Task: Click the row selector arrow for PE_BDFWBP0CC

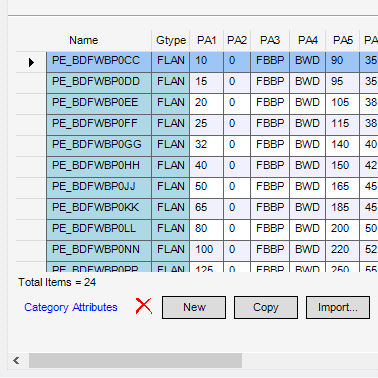Action: click(x=31, y=62)
